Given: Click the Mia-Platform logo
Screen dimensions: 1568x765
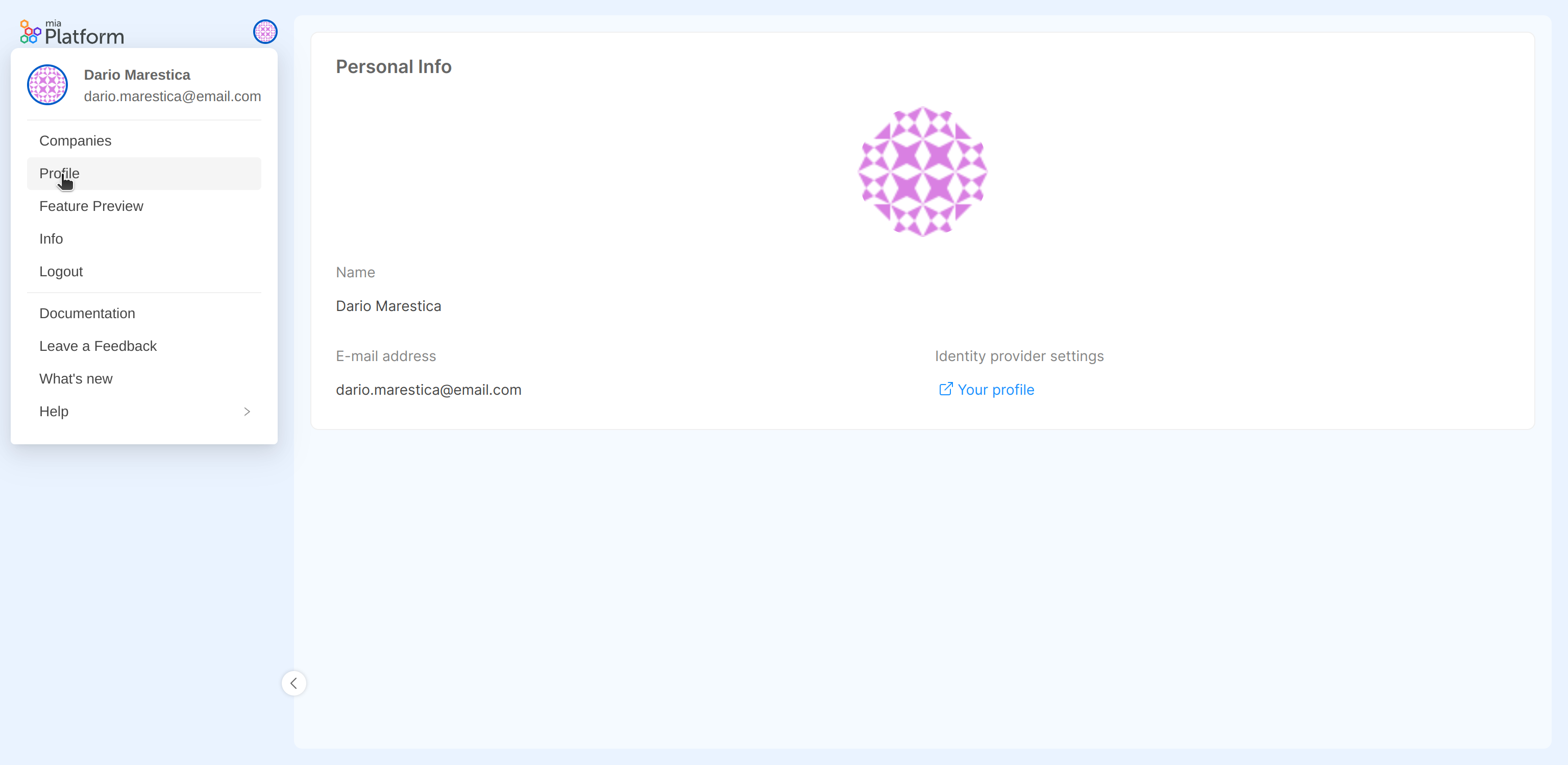Looking at the screenshot, I should 70,31.
